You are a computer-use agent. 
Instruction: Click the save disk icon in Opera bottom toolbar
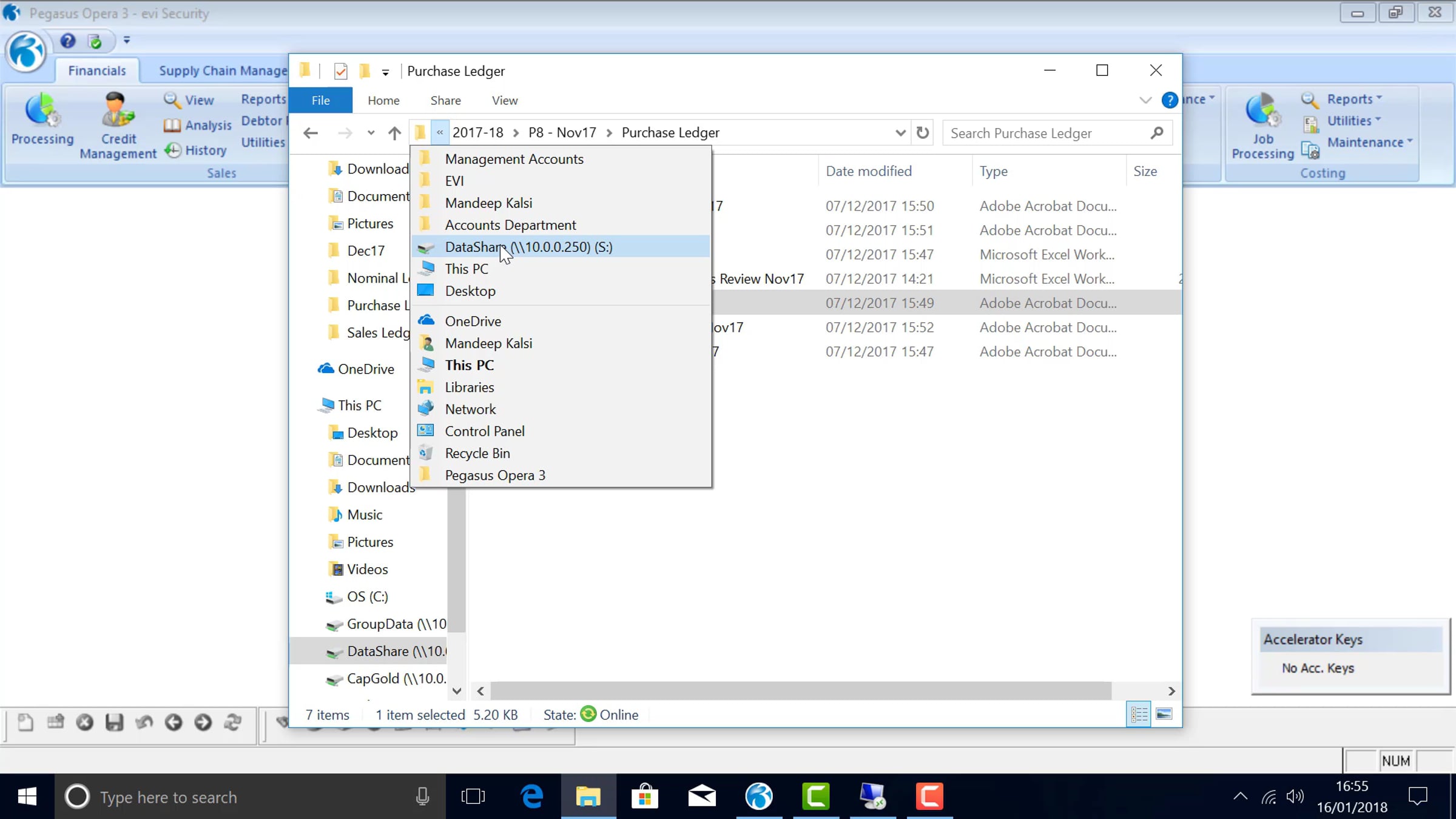[114, 722]
